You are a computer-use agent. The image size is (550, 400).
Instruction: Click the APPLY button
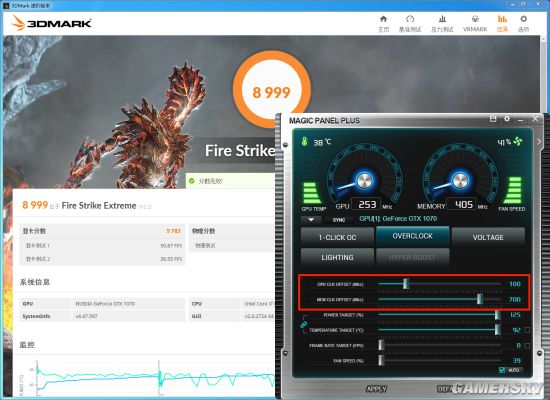(376, 389)
